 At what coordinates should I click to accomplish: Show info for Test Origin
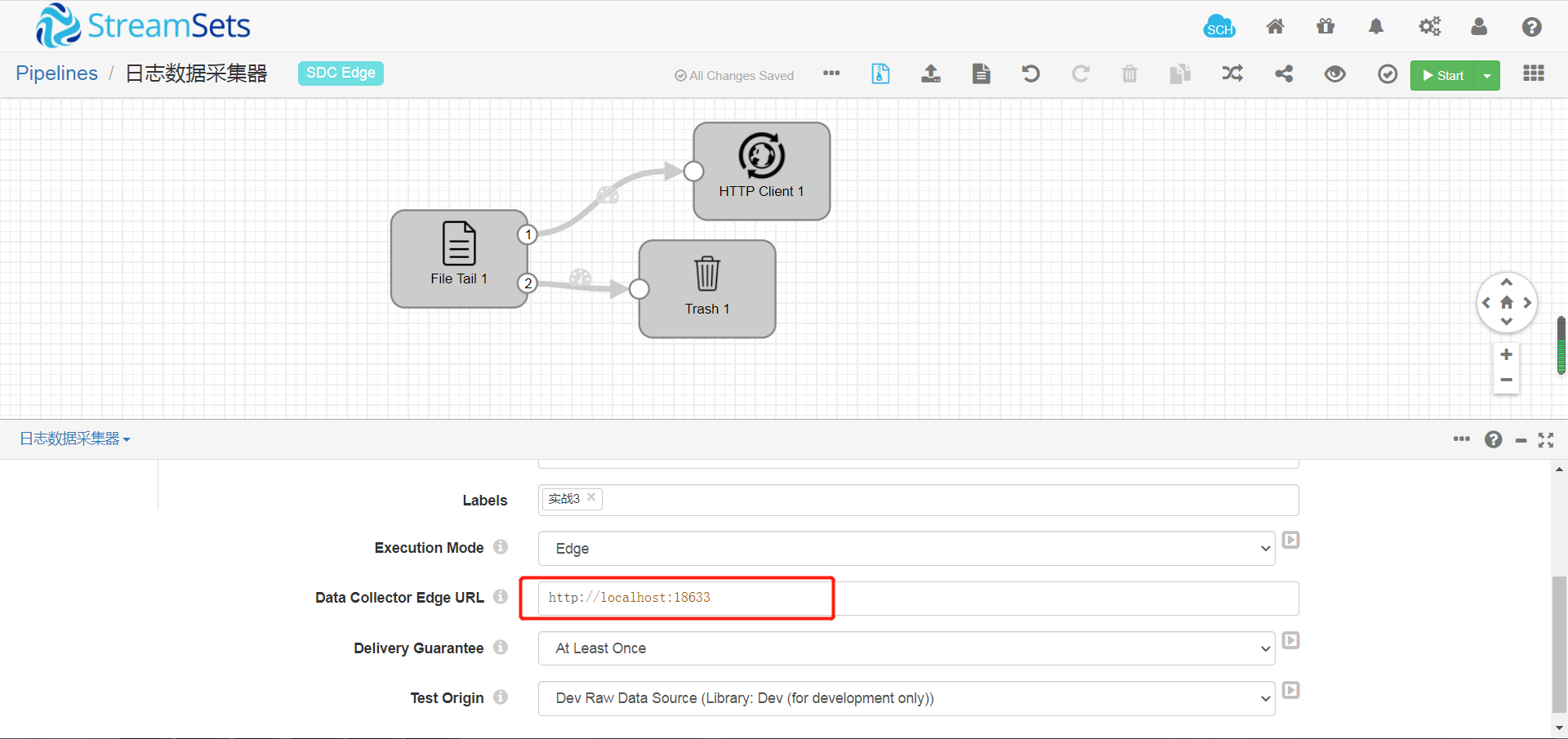(501, 697)
